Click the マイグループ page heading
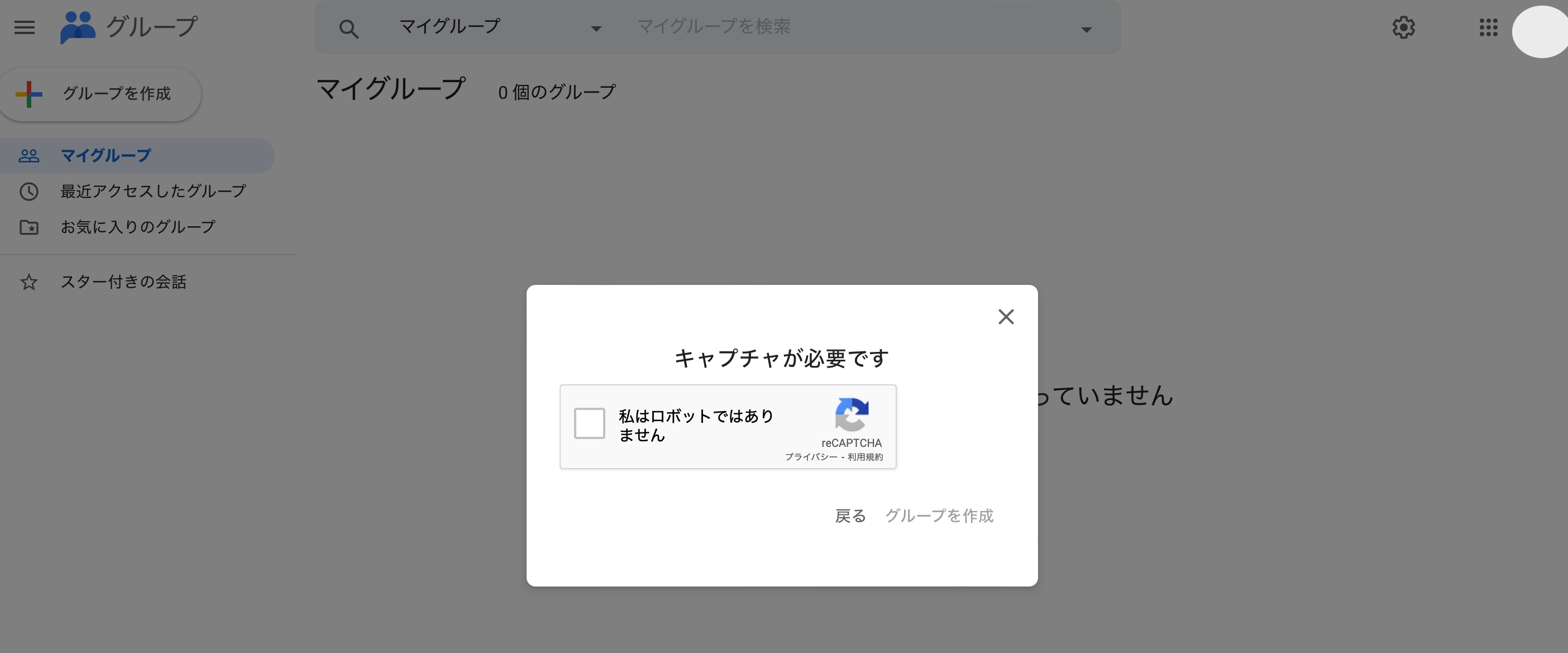 391,89
